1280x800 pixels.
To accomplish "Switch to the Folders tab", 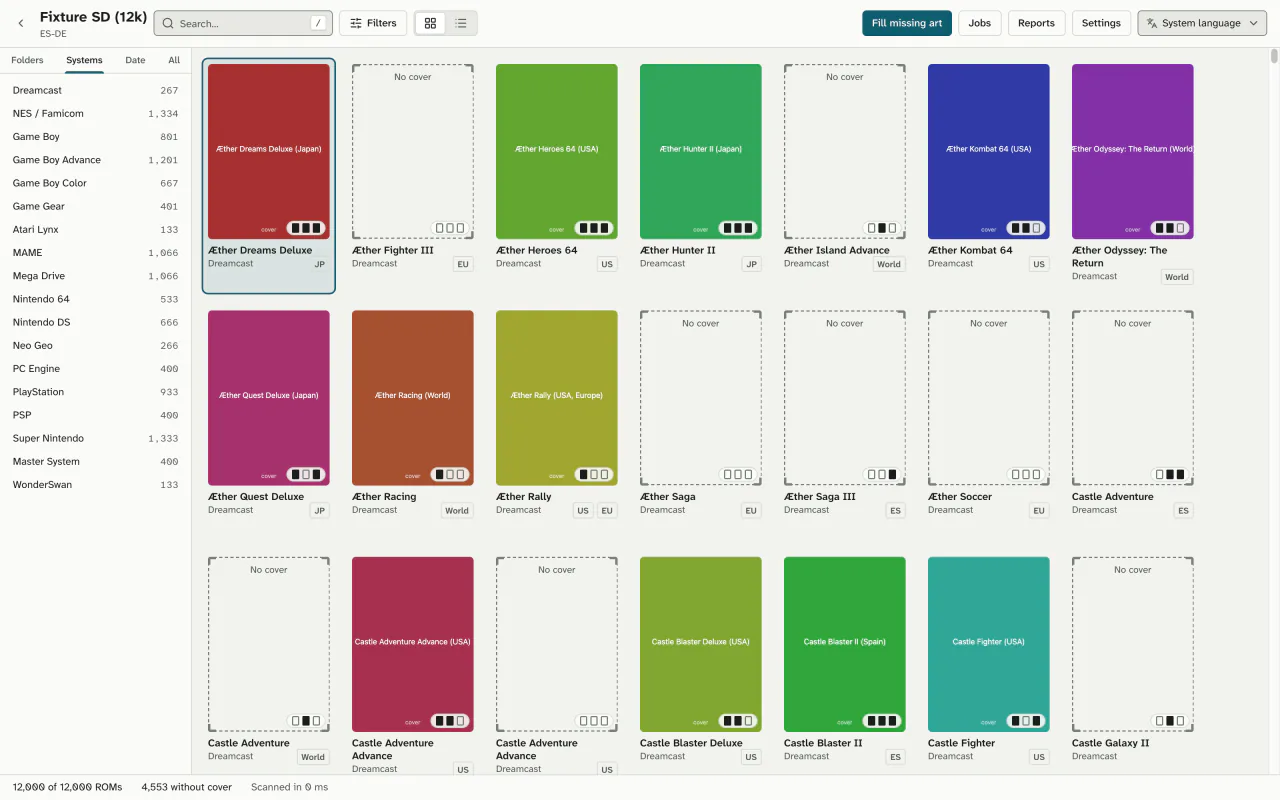I will click(27, 60).
